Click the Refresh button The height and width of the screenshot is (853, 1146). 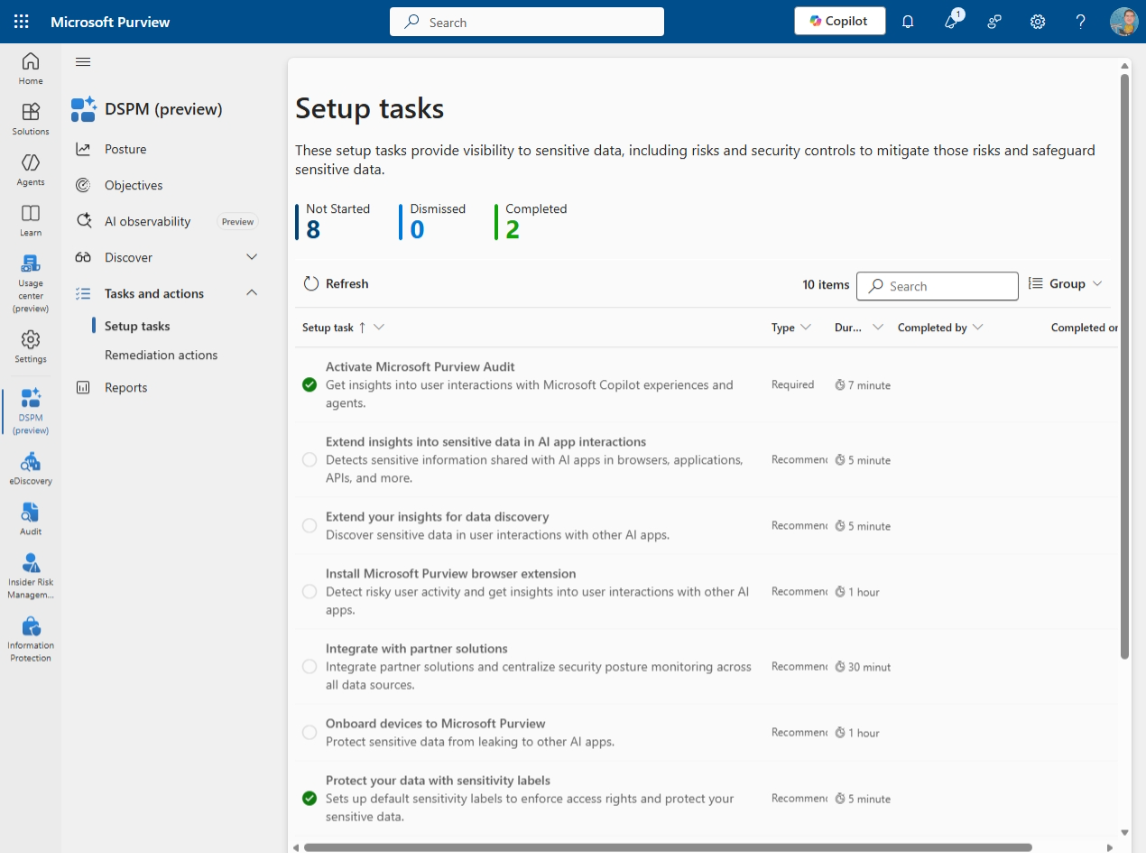(336, 284)
